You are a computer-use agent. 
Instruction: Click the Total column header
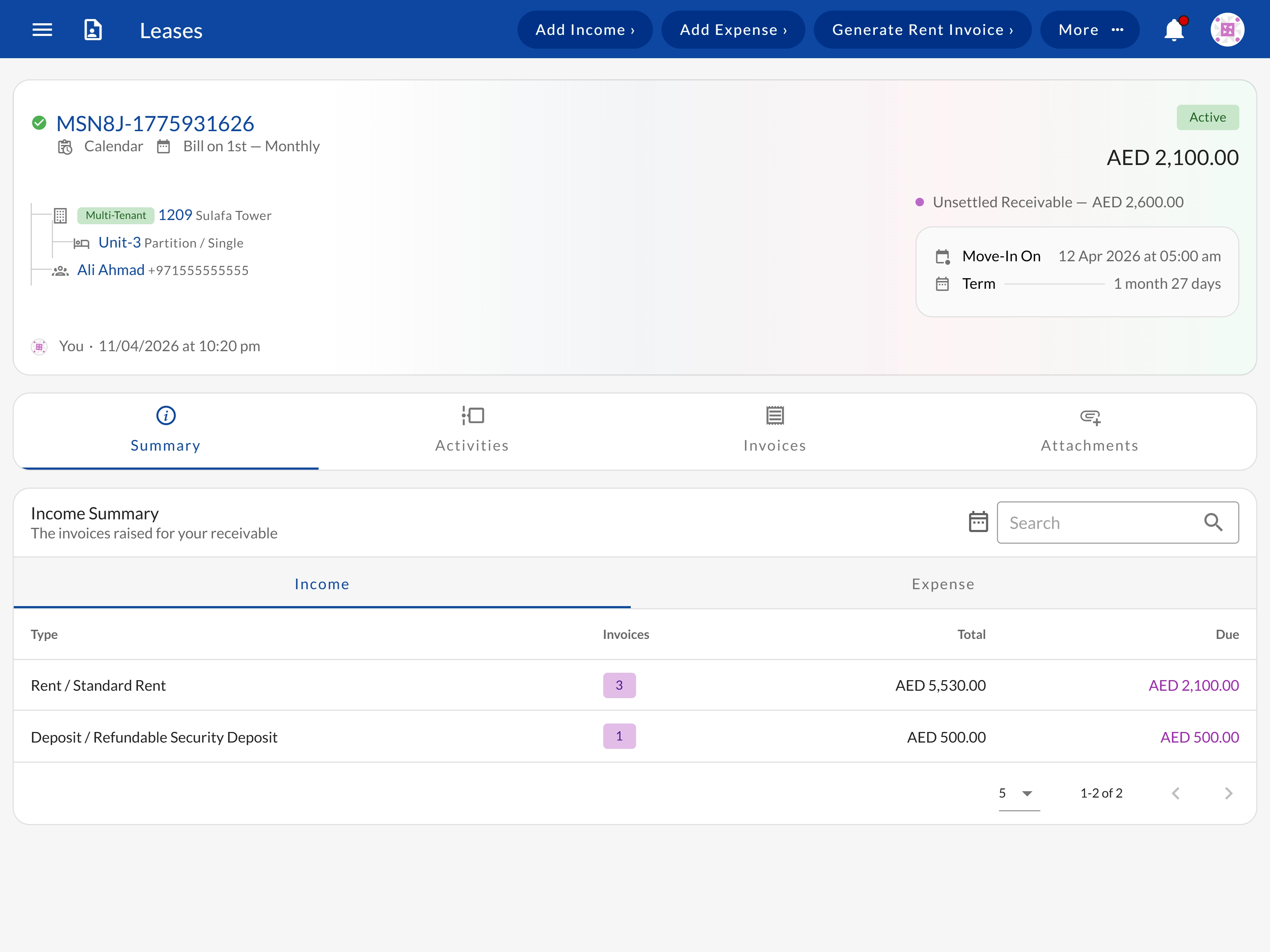tap(972, 635)
